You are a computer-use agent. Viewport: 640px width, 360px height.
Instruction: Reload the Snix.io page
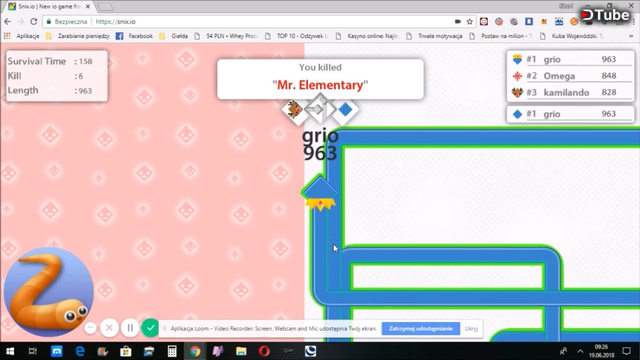coord(34,22)
